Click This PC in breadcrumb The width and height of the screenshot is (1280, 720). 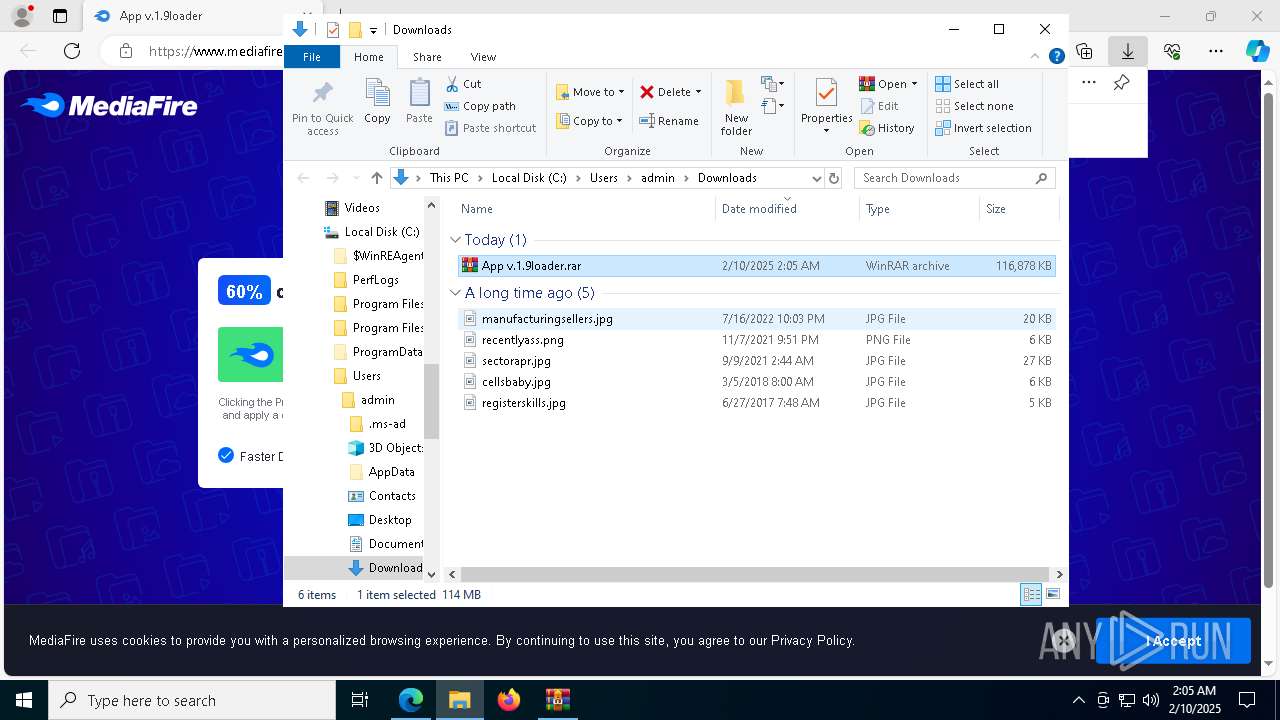449,178
